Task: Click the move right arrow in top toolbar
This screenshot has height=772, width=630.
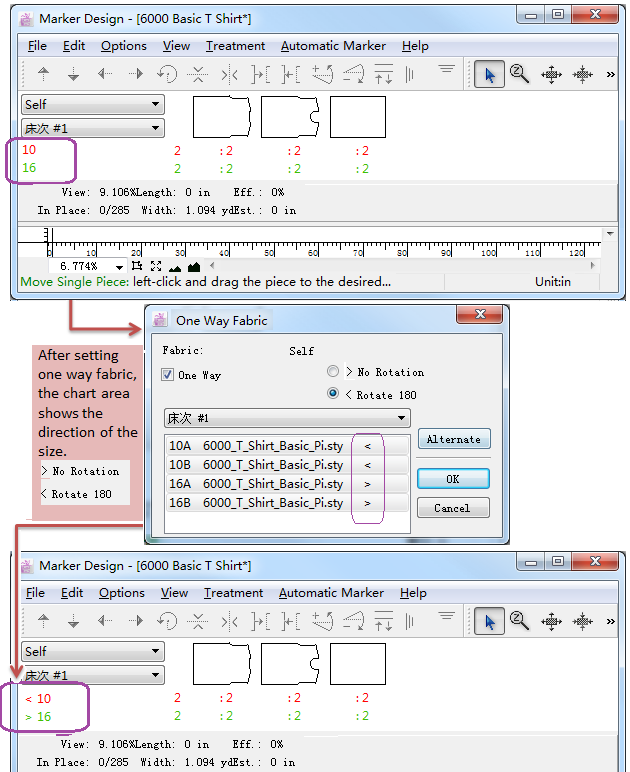Action: point(136,74)
